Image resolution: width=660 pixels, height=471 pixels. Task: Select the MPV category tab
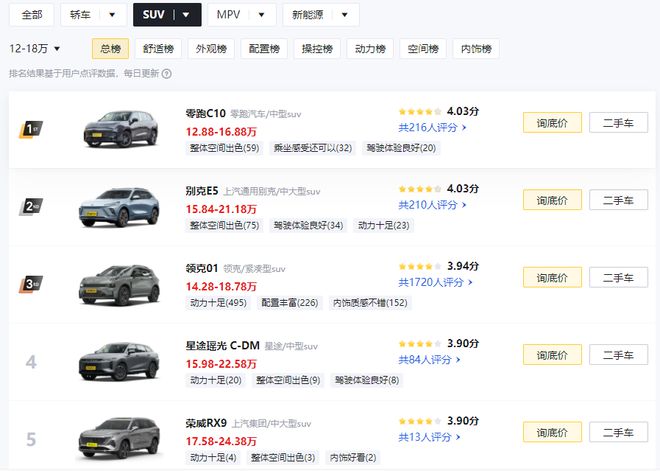[x=228, y=15]
